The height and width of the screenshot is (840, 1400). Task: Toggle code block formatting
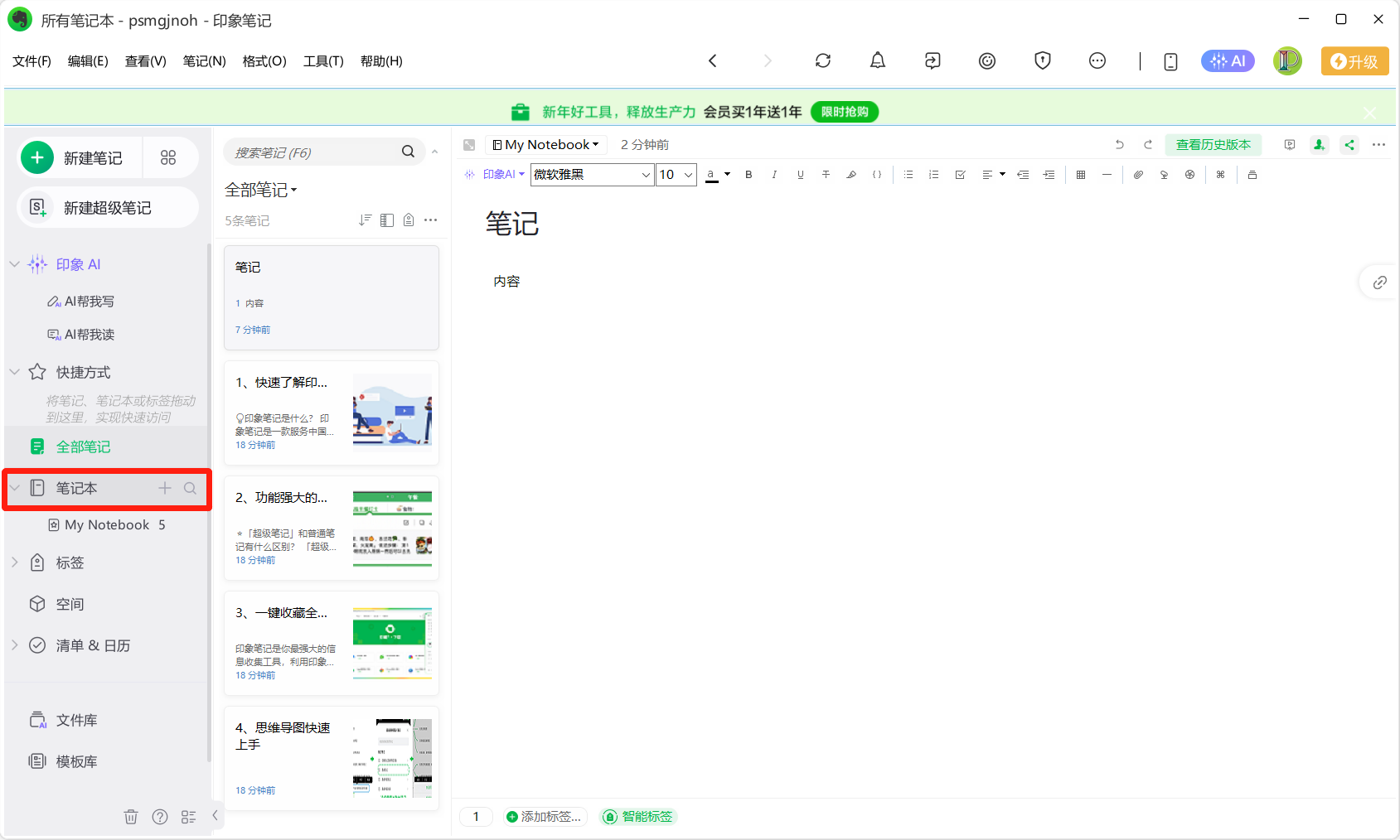(877, 175)
